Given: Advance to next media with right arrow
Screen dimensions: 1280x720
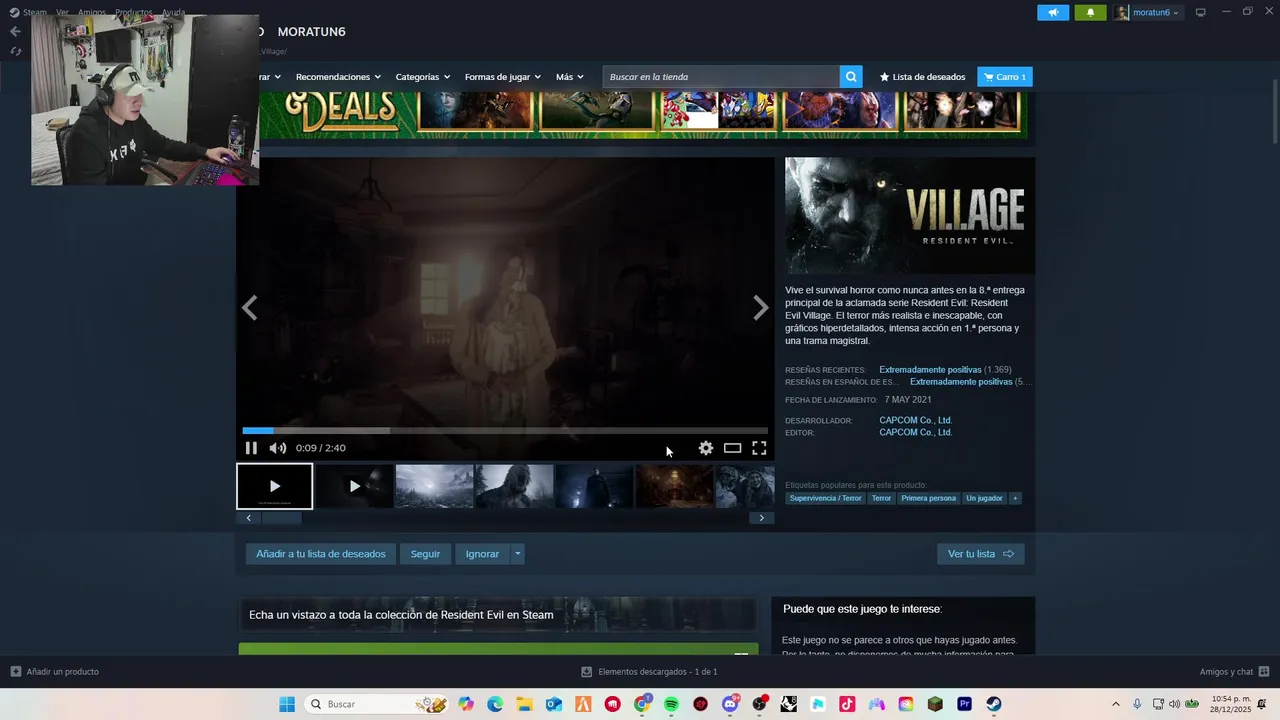Looking at the screenshot, I should 761,308.
